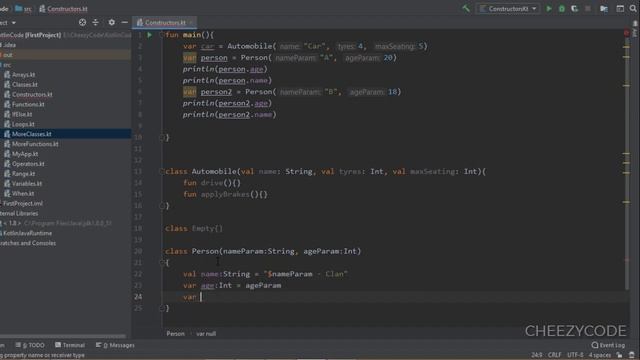
Task: Open the Project Structure icon
Action: 604,9
